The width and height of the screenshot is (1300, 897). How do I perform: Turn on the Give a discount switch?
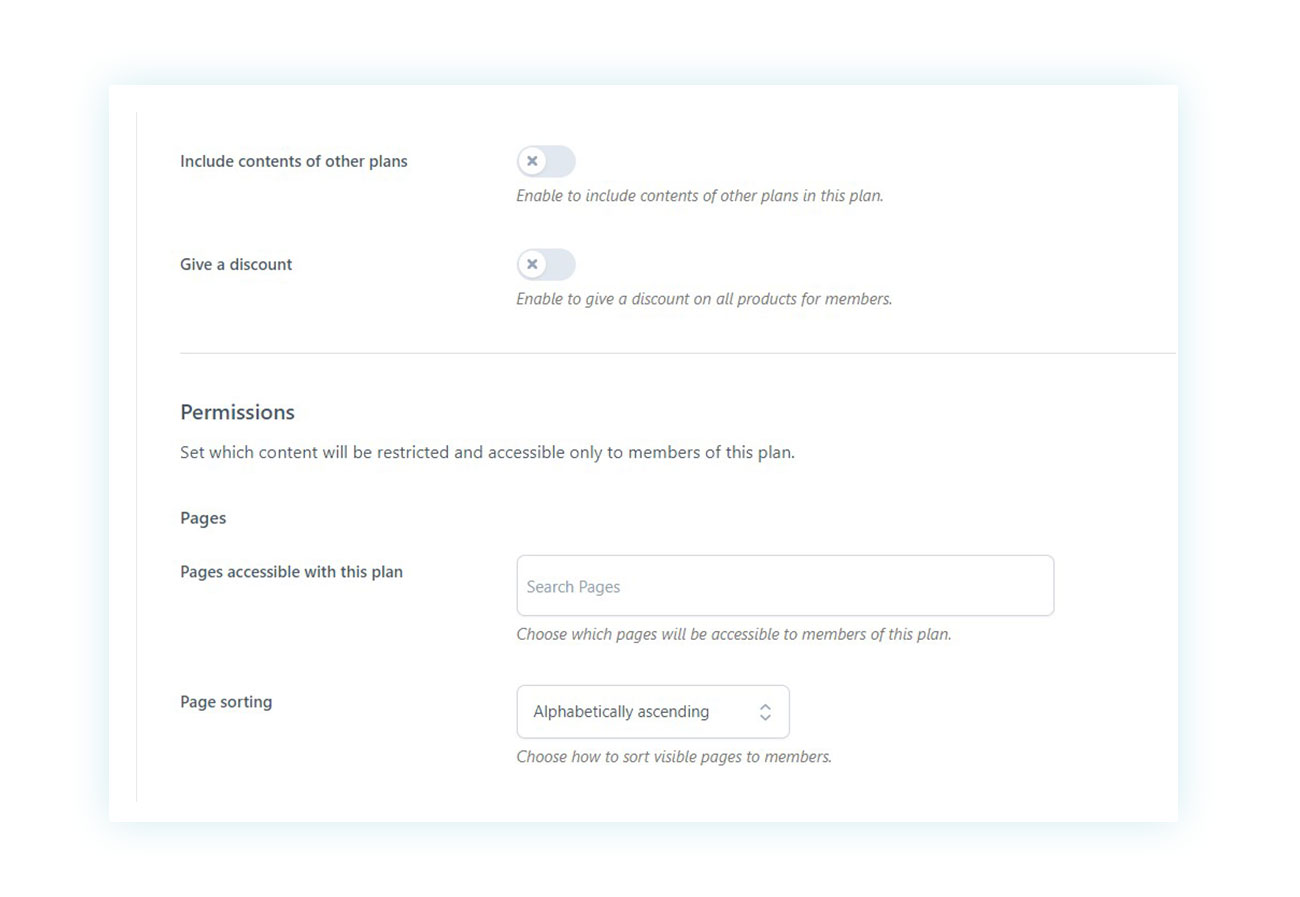(x=546, y=264)
